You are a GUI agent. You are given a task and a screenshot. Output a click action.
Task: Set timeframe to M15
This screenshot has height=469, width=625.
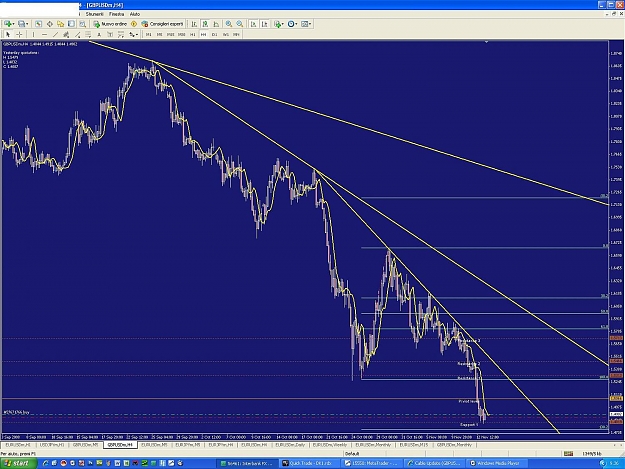click(x=171, y=35)
